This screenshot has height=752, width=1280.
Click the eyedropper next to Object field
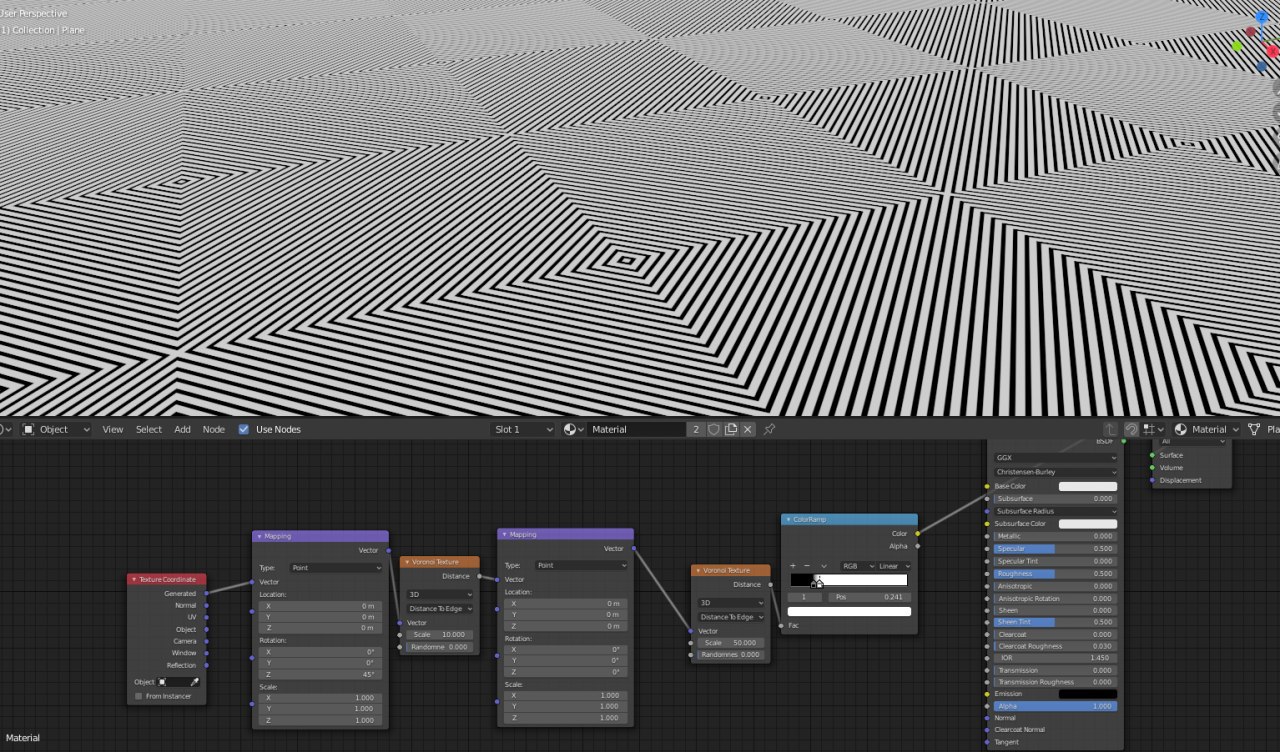[195, 682]
